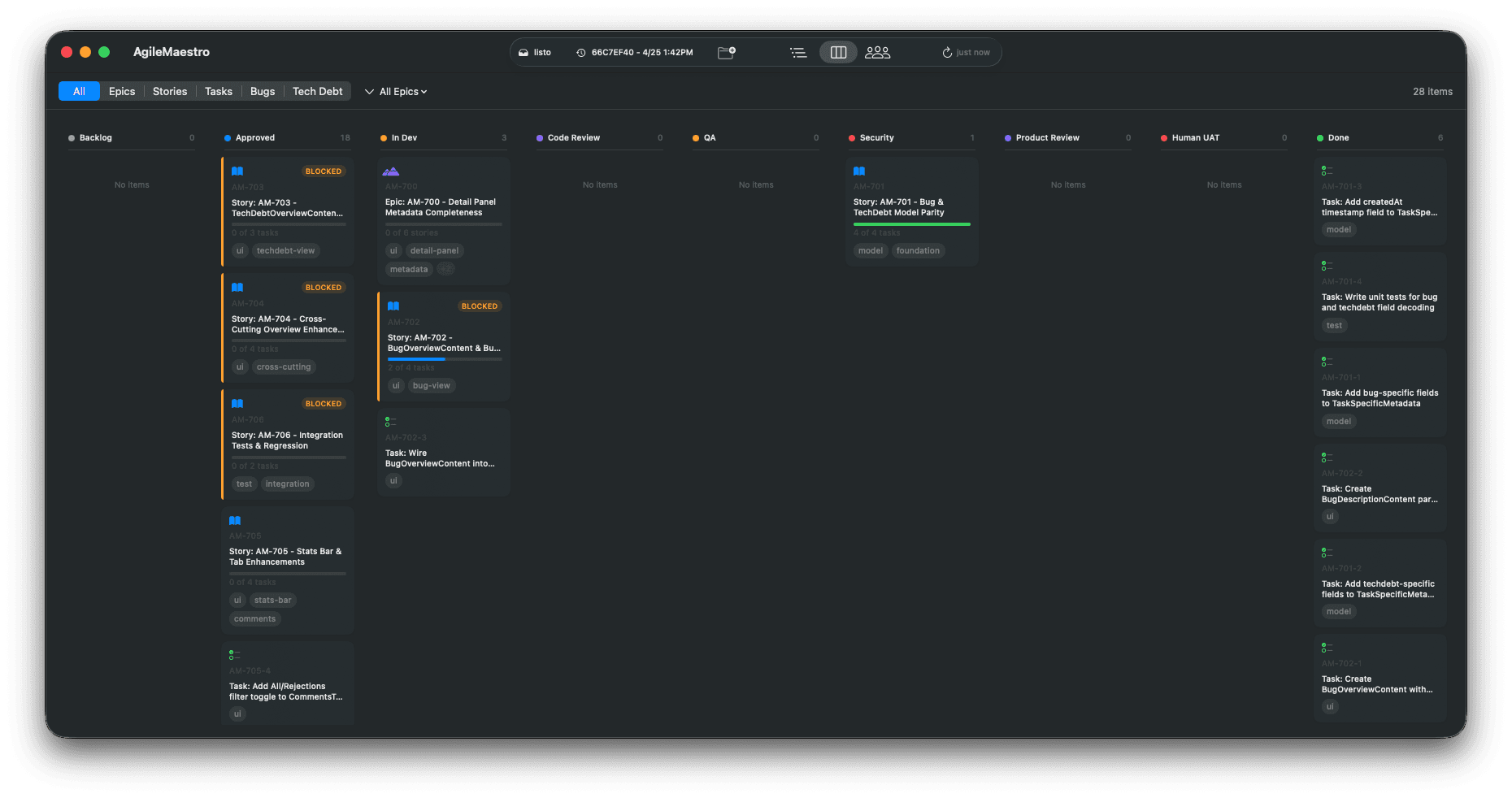1512x798 pixels.
Task: Open card Story: AM-705 - Stats Bar
Action: (288, 570)
